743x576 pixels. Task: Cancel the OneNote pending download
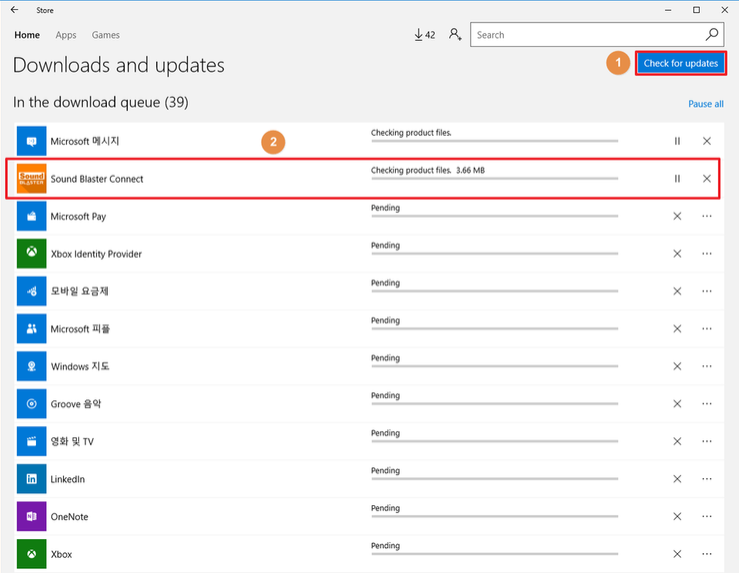[x=677, y=516]
